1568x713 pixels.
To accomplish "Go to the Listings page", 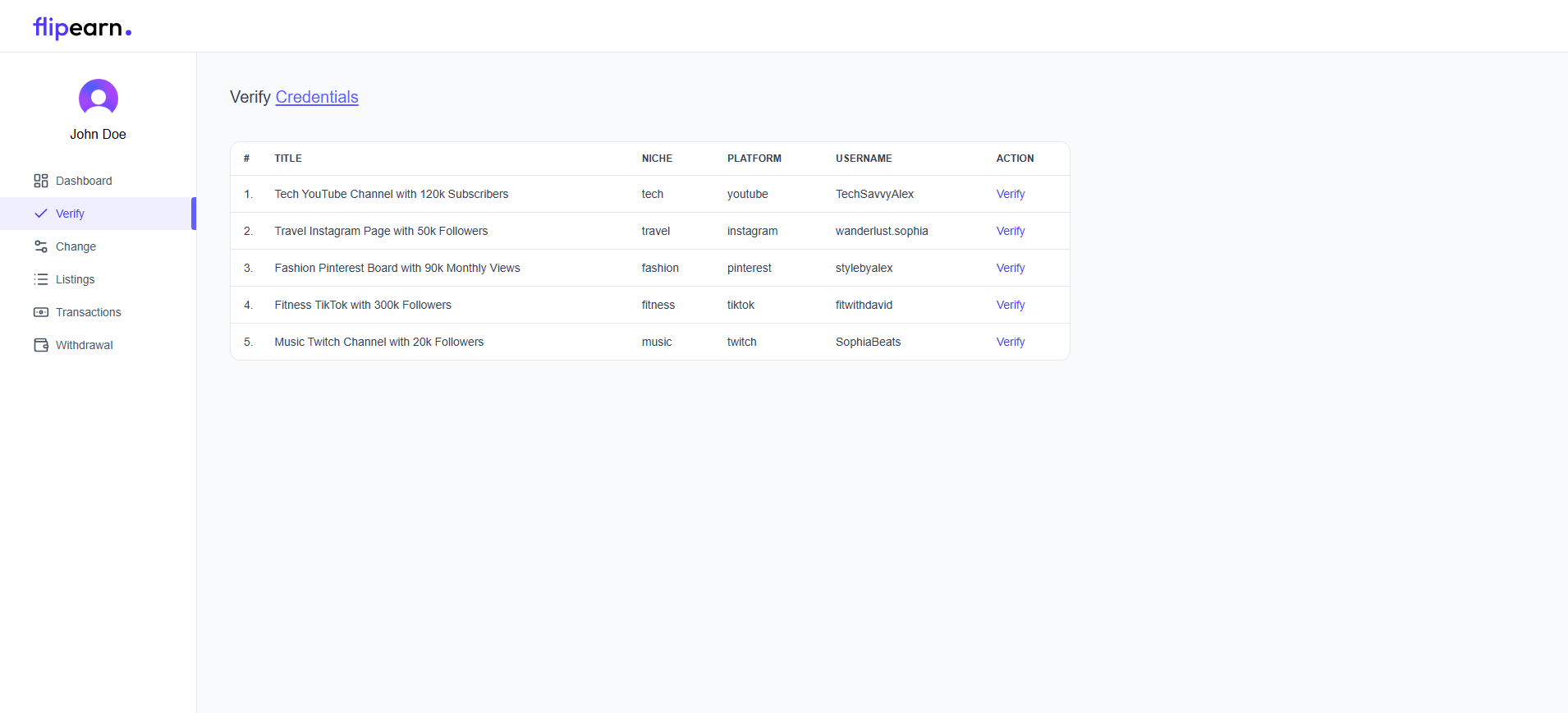I will 76,279.
